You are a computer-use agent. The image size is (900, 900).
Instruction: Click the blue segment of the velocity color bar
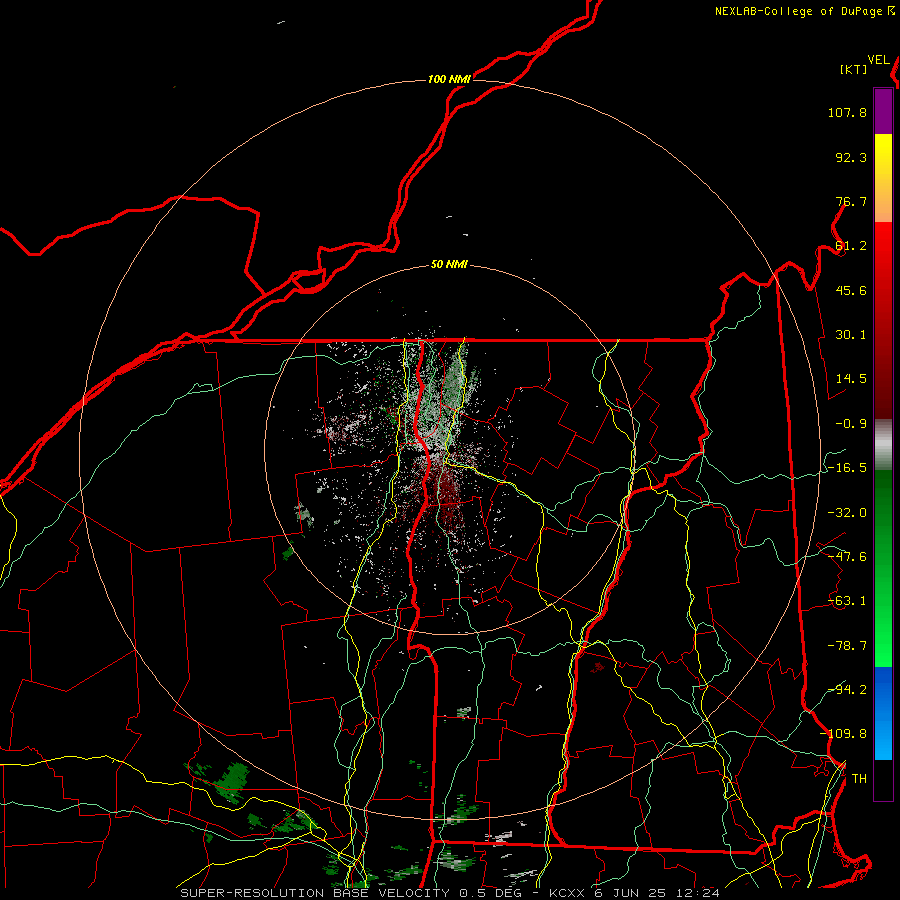(x=883, y=713)
